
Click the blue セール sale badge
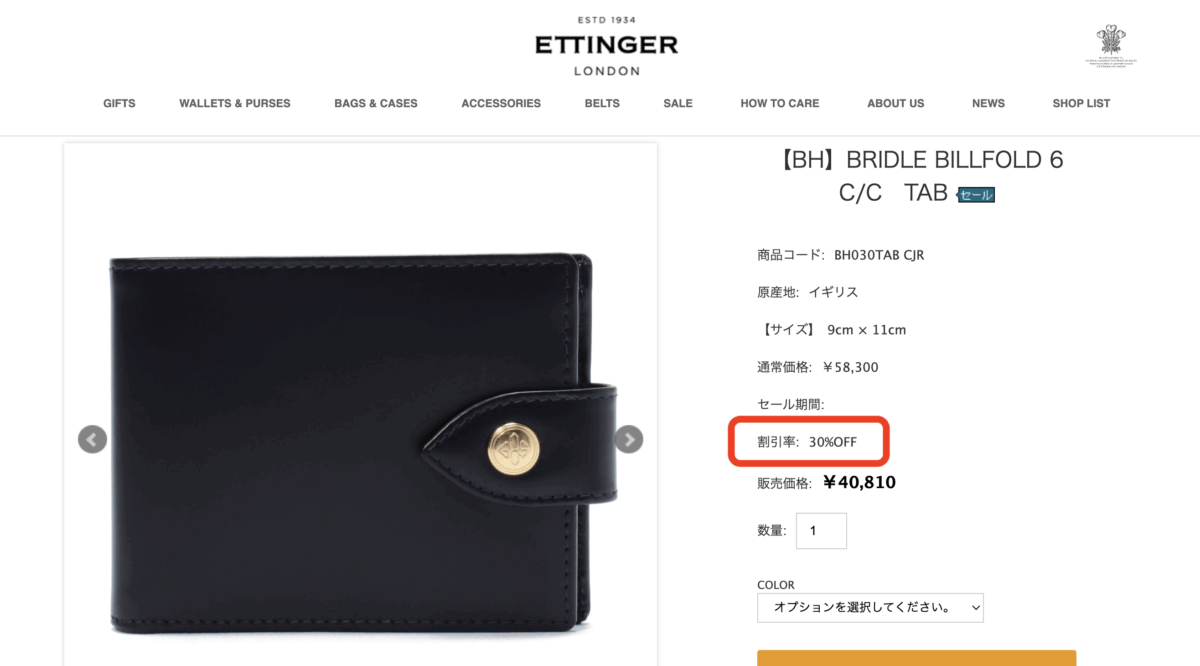[x=976, y=195]
